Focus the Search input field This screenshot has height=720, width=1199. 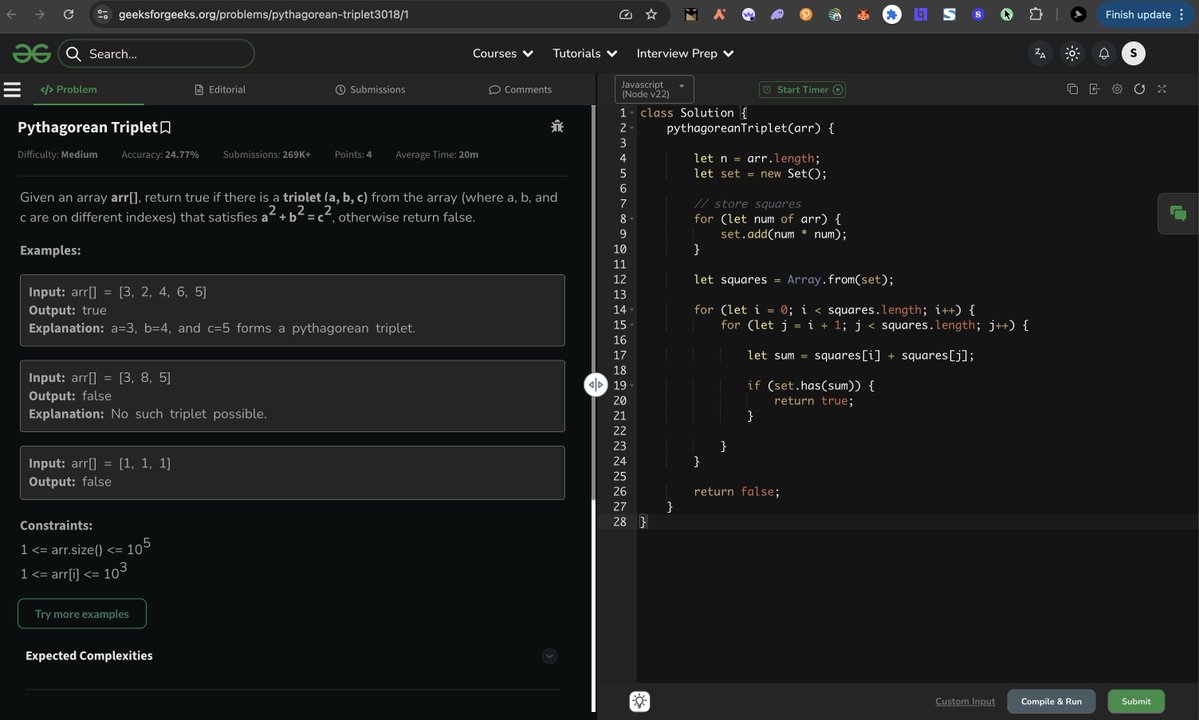pyautogui.click(x=156, y=54)
